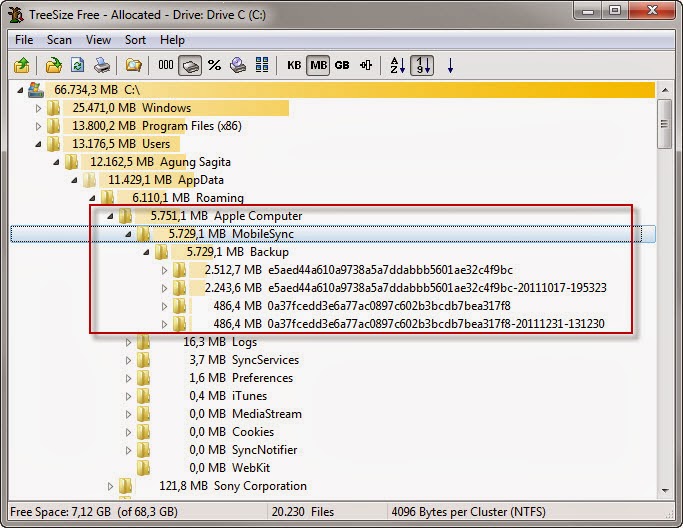This screenshot has width=683, height=528.
Task: Collapse the Agung Sagita folder
Action: coord(56,162)
